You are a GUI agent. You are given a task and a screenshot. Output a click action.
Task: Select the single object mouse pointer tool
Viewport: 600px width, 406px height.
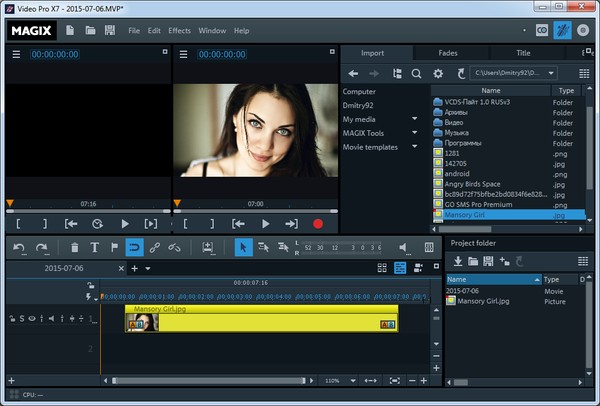pos(243,247)
